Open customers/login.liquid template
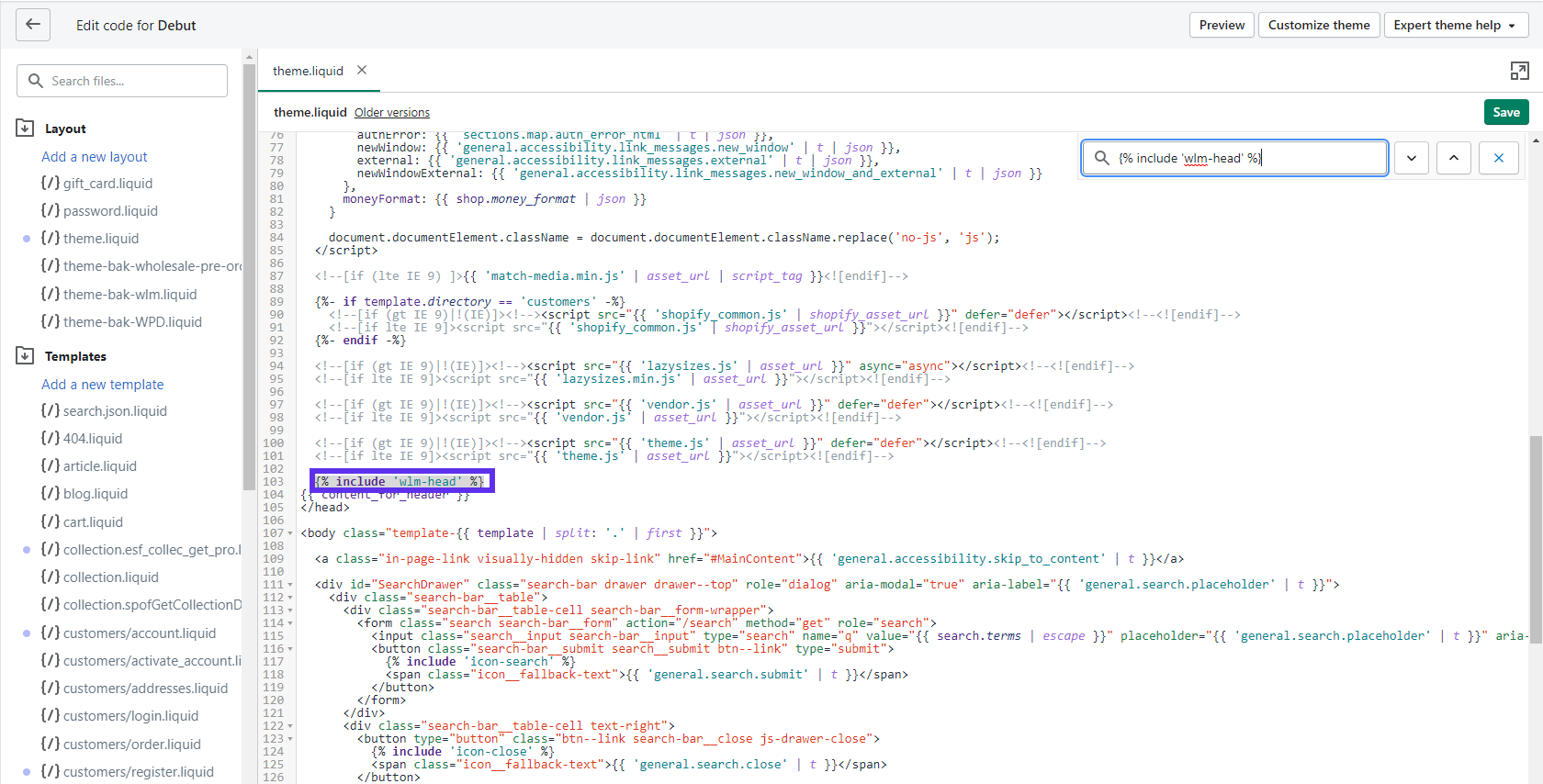The width and height of the screenshot is (1543, 784). pyautogui.click(x=119, y=716)
